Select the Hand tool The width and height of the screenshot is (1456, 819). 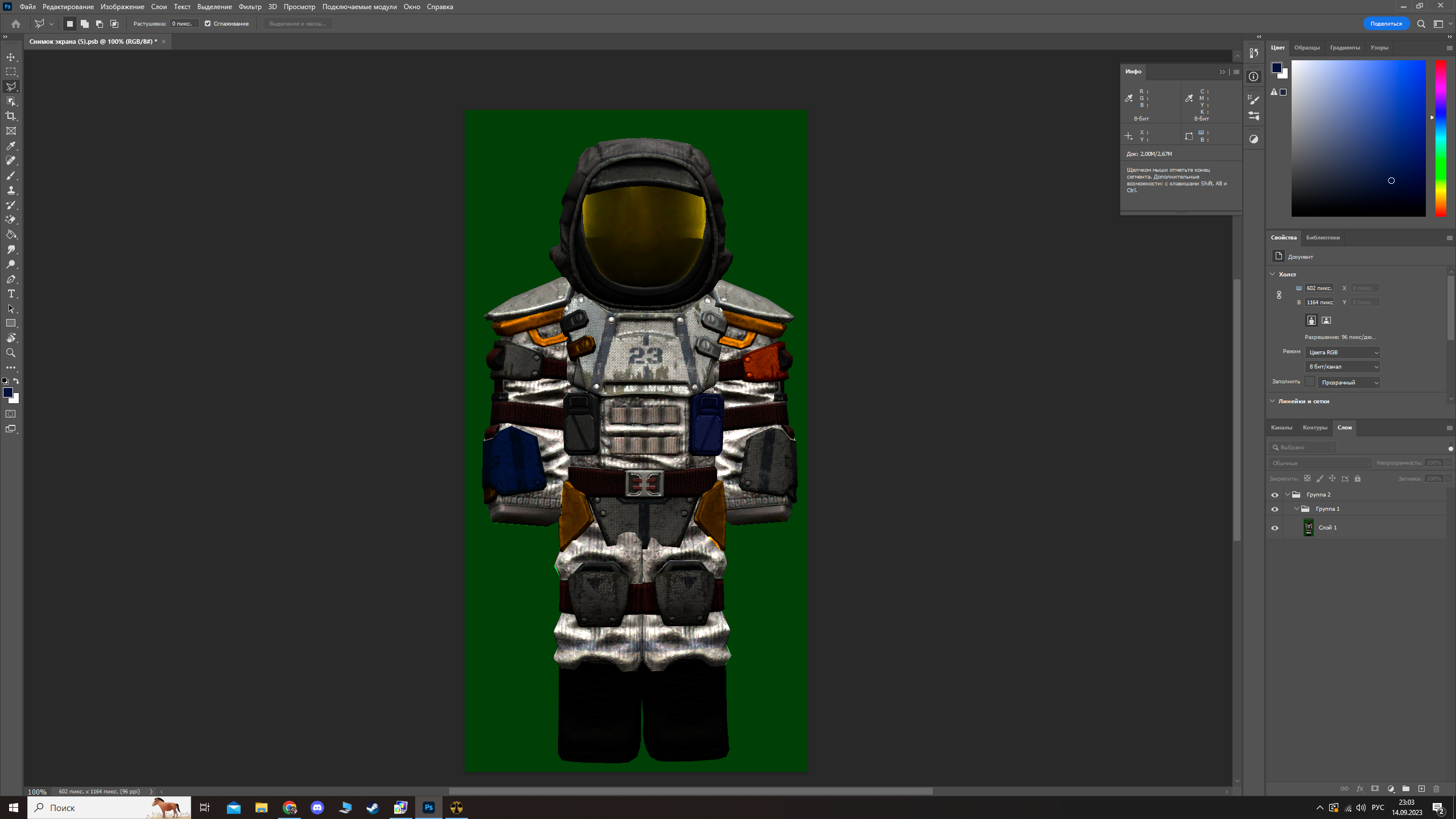coord(11,338)
